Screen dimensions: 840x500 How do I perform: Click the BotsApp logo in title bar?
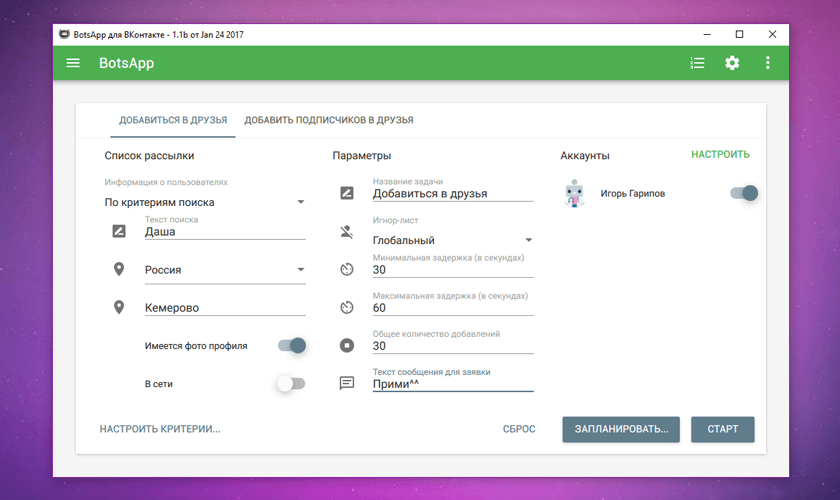[64, 34]
